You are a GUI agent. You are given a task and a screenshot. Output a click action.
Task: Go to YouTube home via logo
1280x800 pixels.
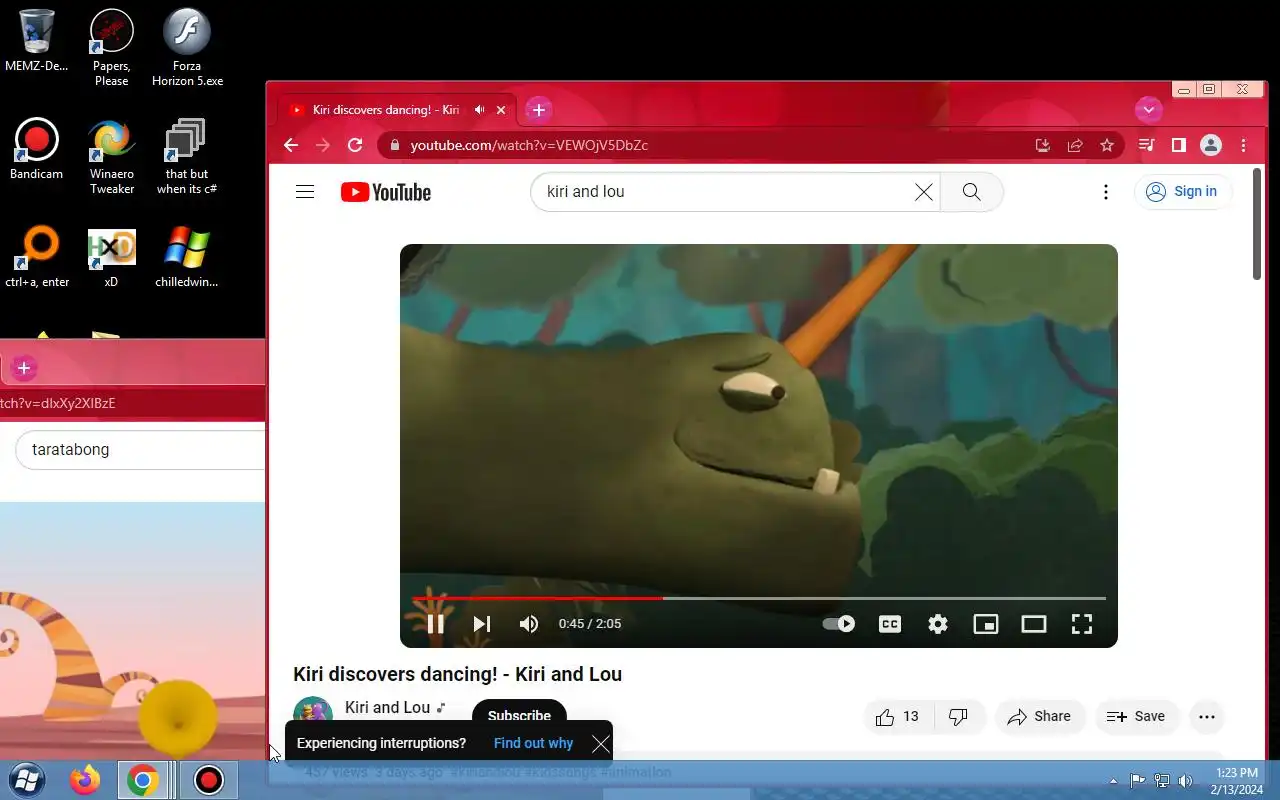pos(385,192)
